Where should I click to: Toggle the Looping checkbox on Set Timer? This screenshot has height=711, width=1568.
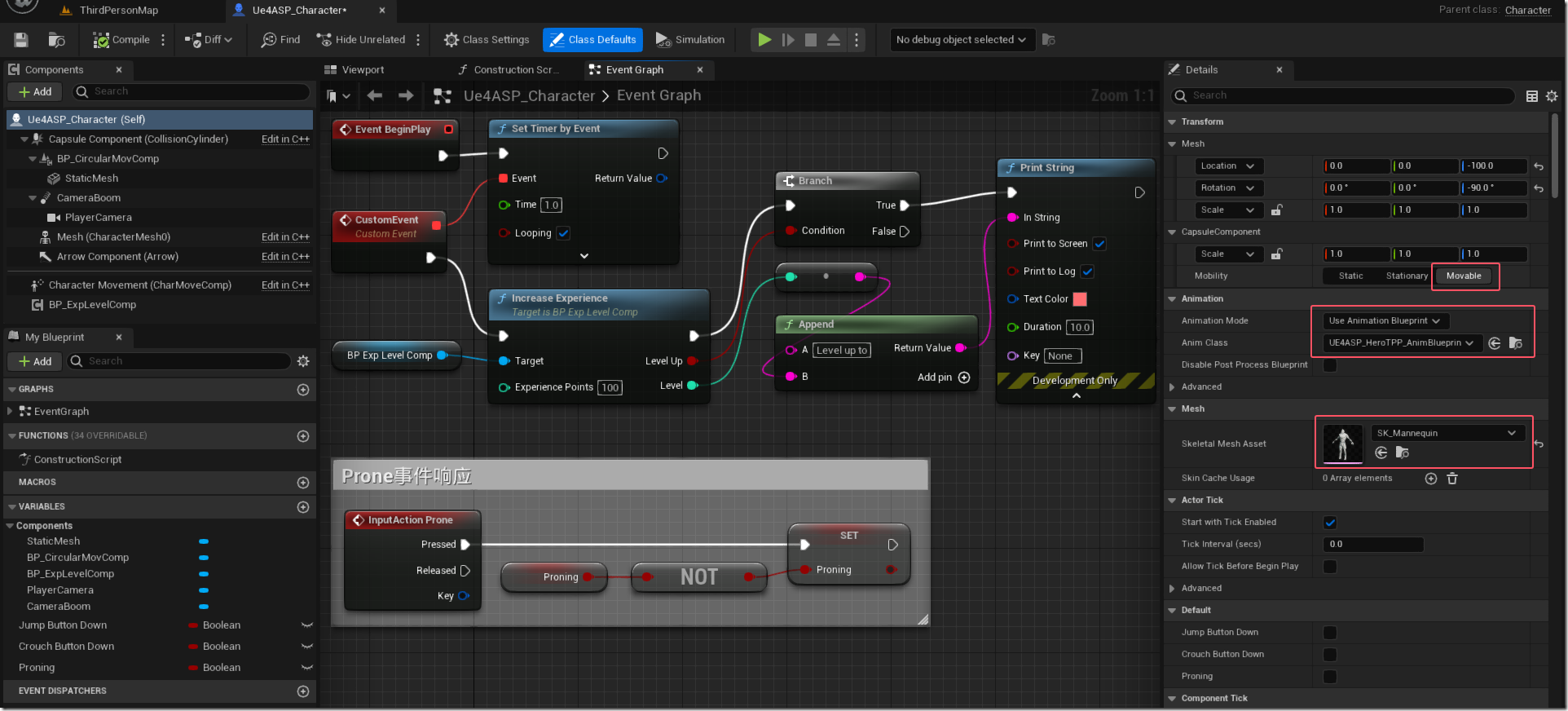(563, 233)
